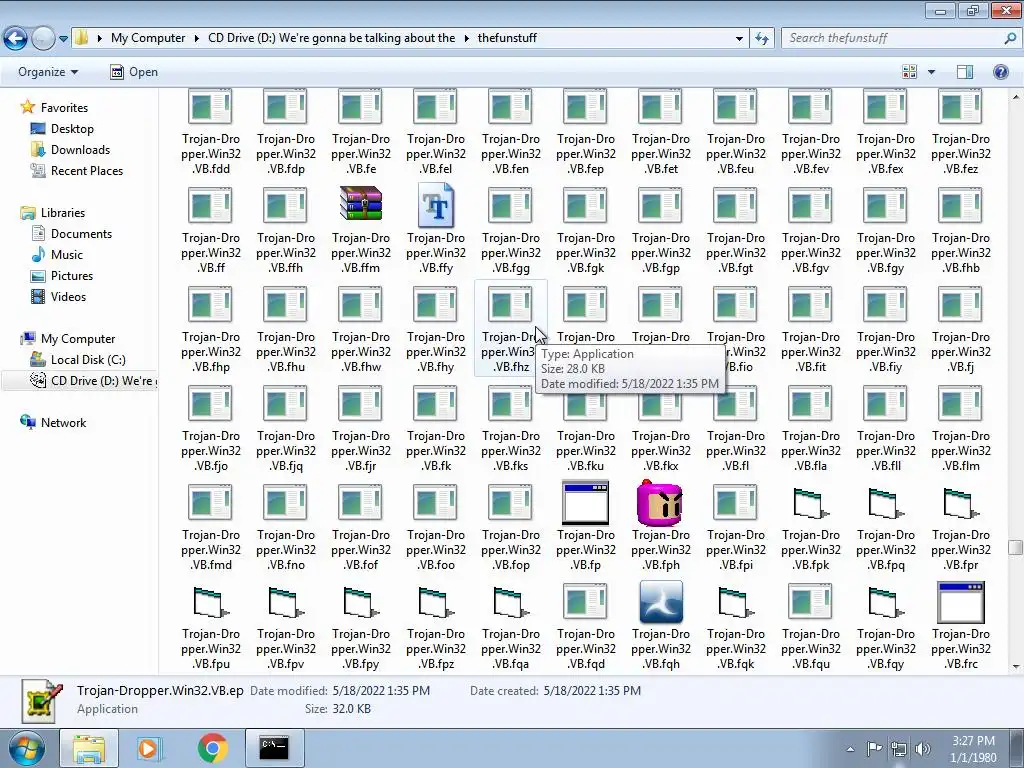Image resolution: width=1024 pixels, height=768 pixels.
Task: Click the scrollbar up arrow
Action: 1016,97
